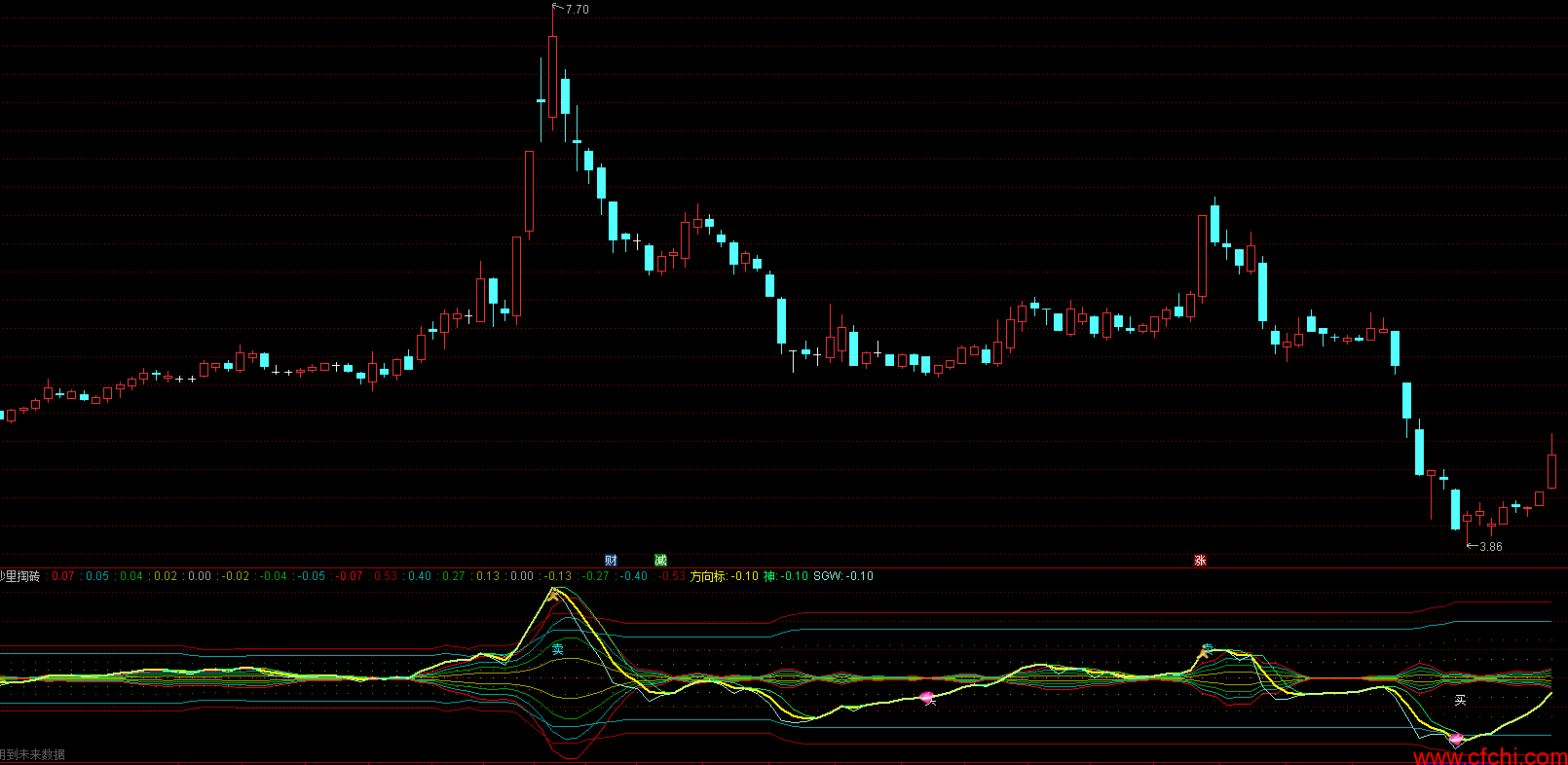Select the 沙里掏砖 indicator name

coord(19,576)
